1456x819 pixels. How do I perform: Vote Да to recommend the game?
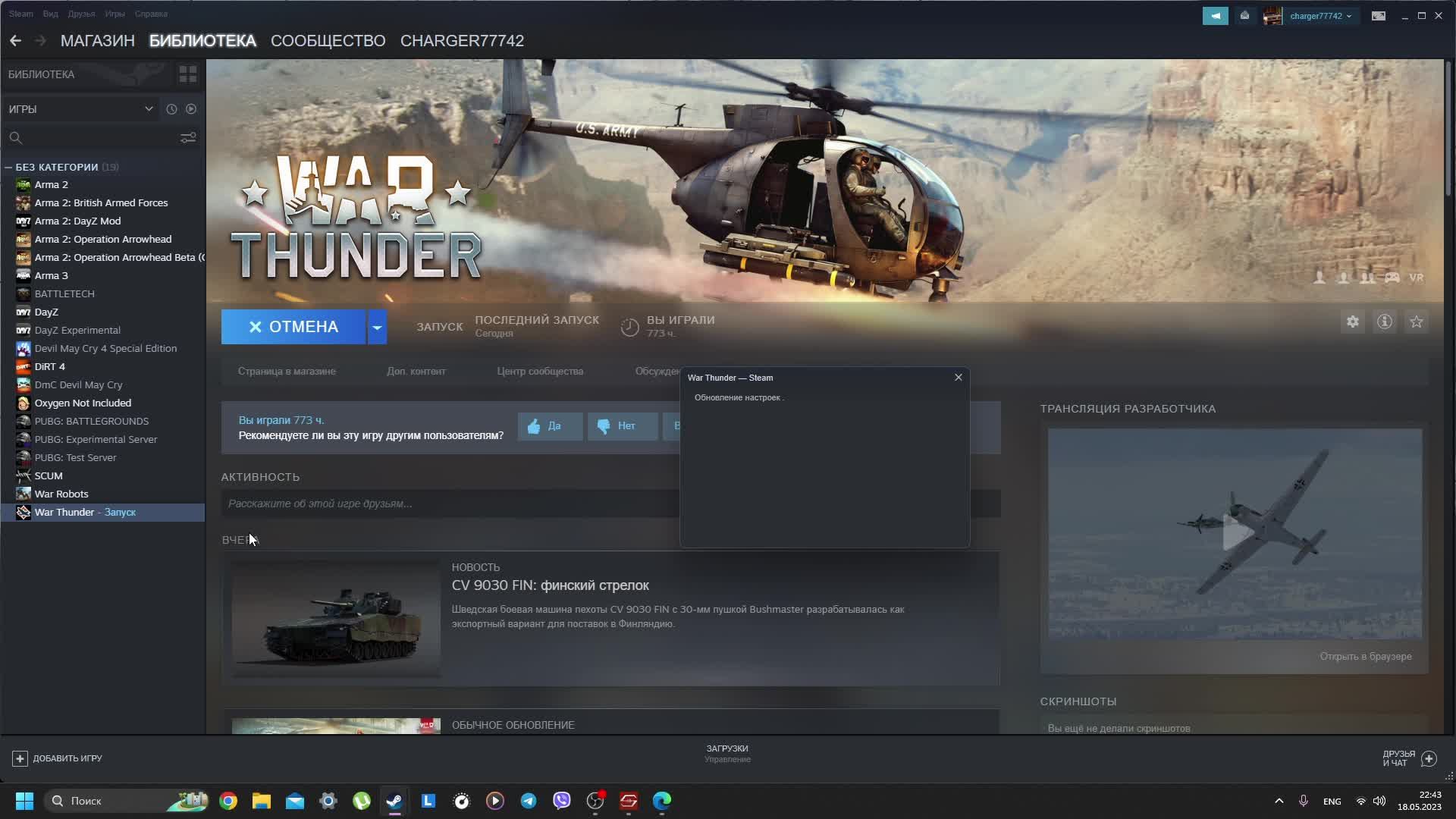[550, 426]
